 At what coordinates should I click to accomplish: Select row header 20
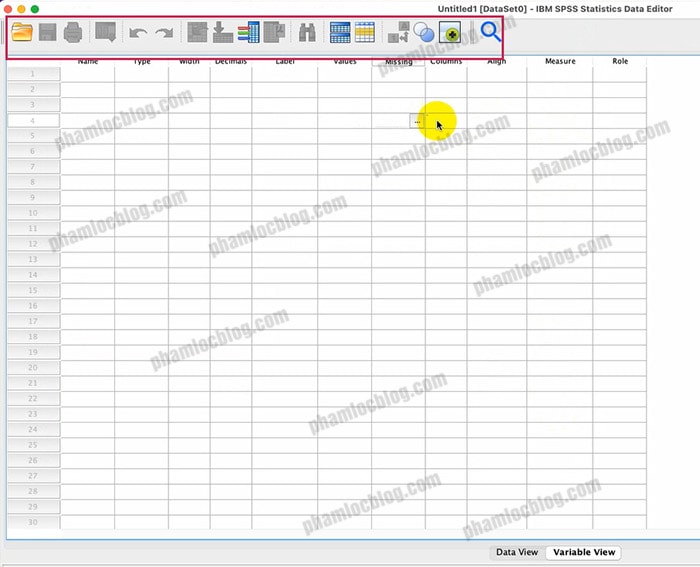[33, 368]
